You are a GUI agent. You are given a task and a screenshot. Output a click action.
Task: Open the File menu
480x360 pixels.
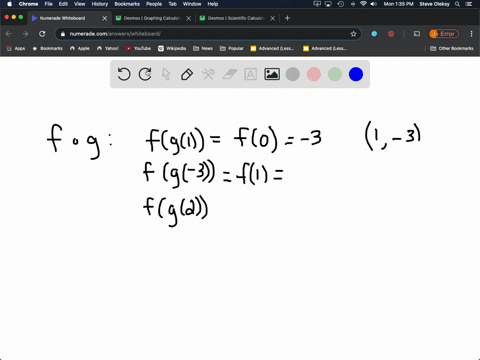[49, 4]
